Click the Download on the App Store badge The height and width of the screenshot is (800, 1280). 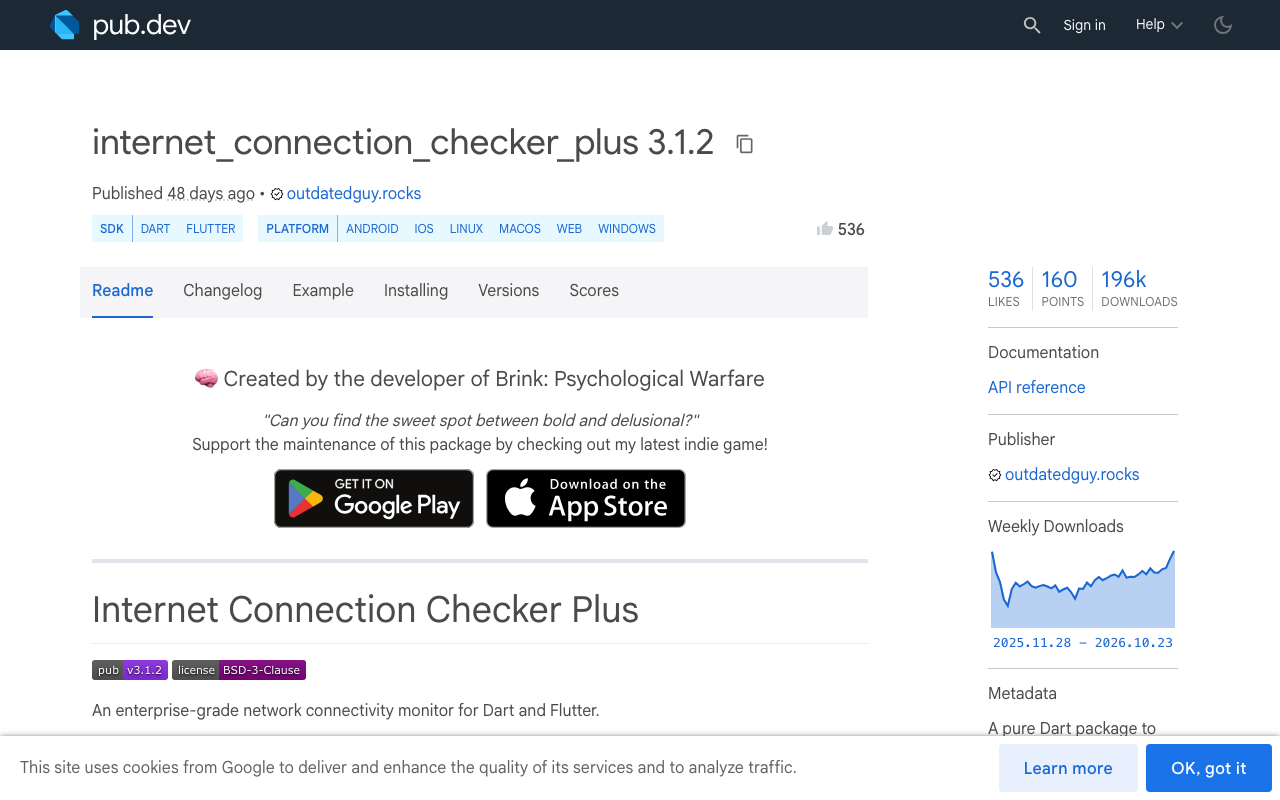(586, 498)
